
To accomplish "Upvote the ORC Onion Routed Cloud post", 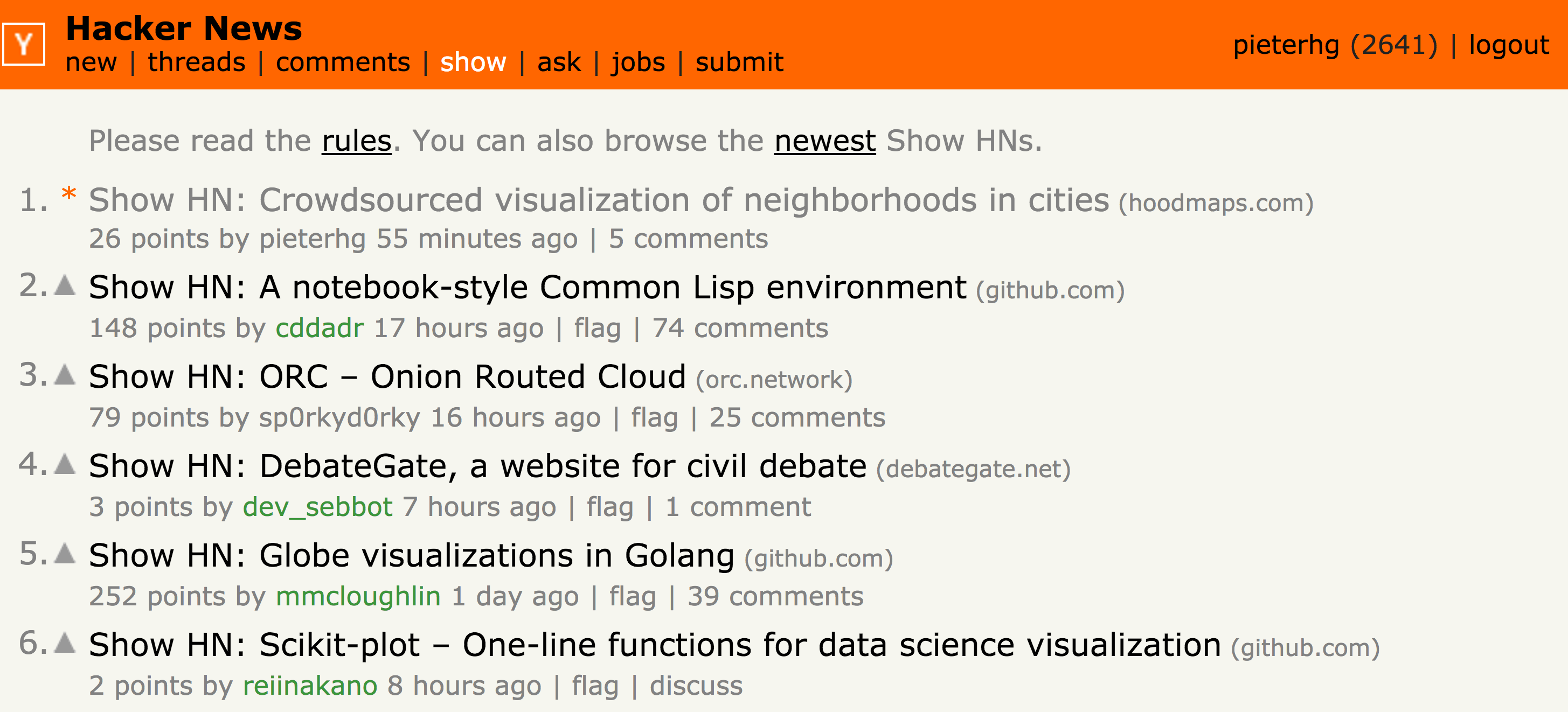I will pyautogui.click(x=65, y=375).
